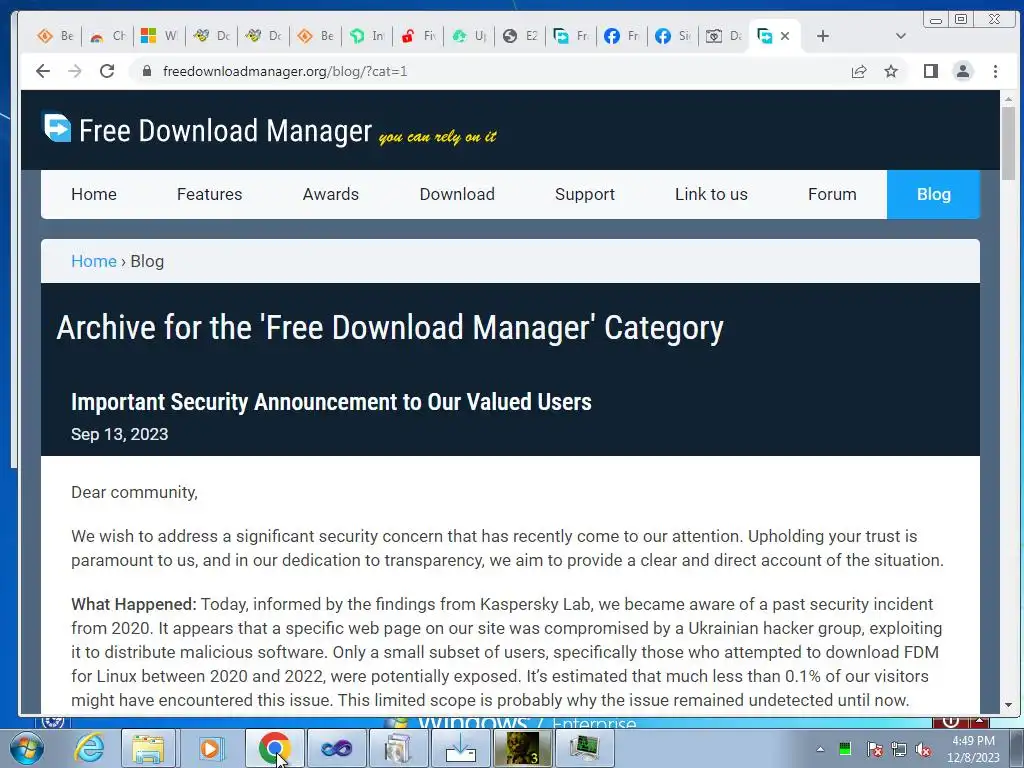Open the green monitor taskbar app
1024x768 pixels.
point(584,748)
